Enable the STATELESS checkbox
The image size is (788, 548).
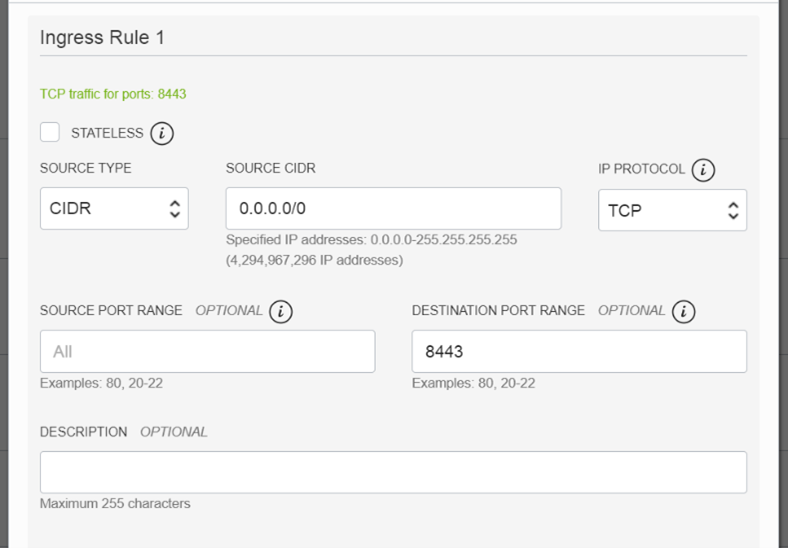click(50, 132)
